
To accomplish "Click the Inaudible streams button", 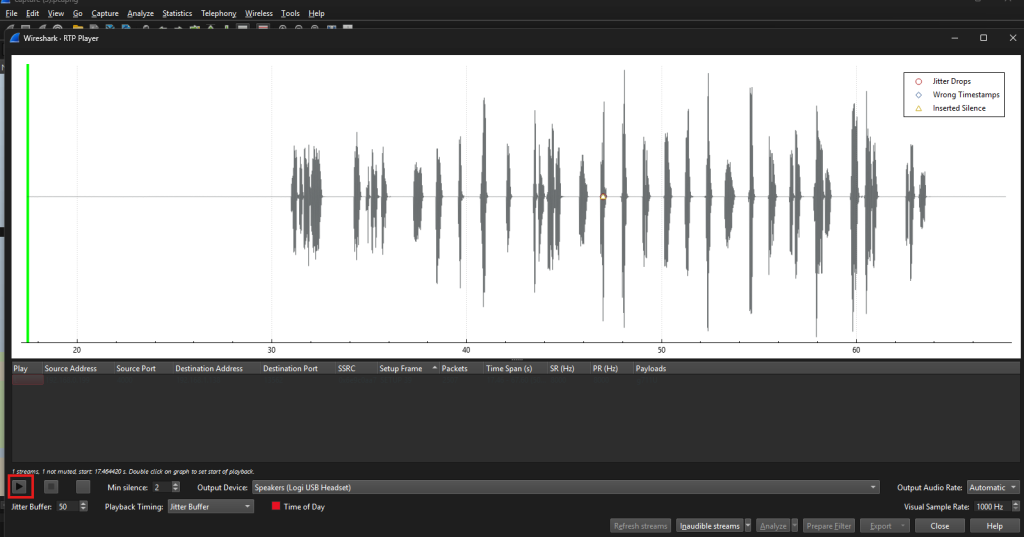I will pyautogui.click(x=710, y=526).
